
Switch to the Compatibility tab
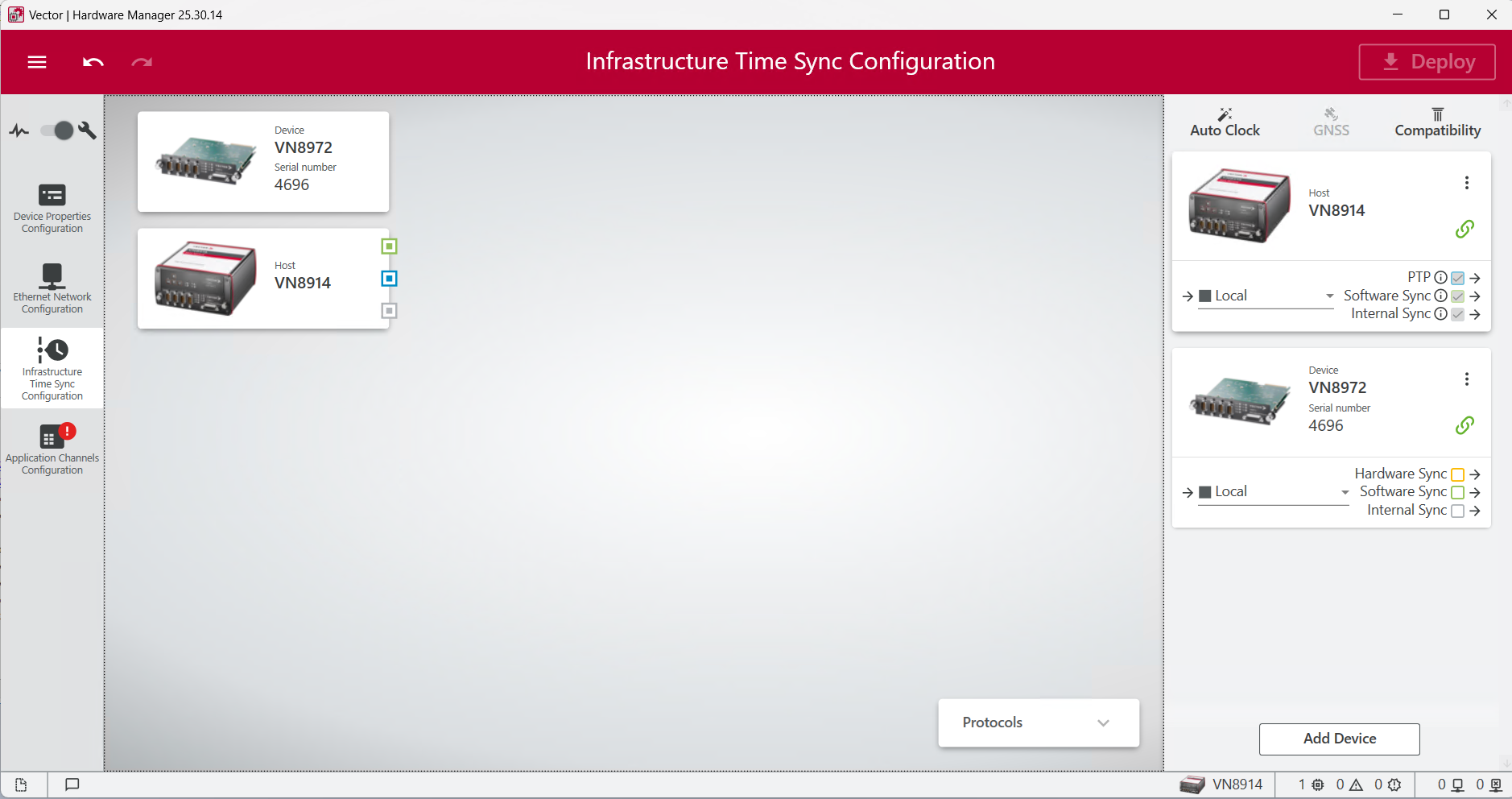[x=1437, y=122]
